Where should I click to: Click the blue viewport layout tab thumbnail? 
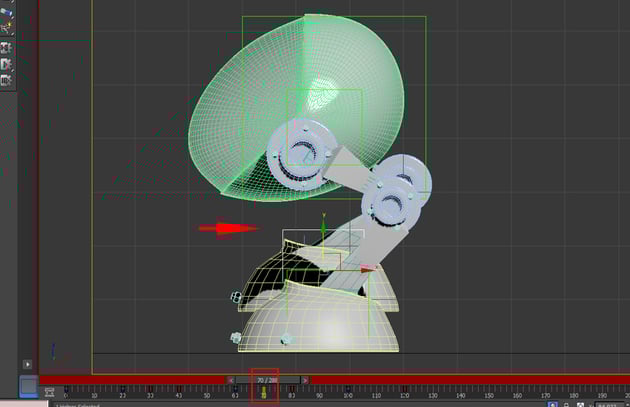point(29,386)
